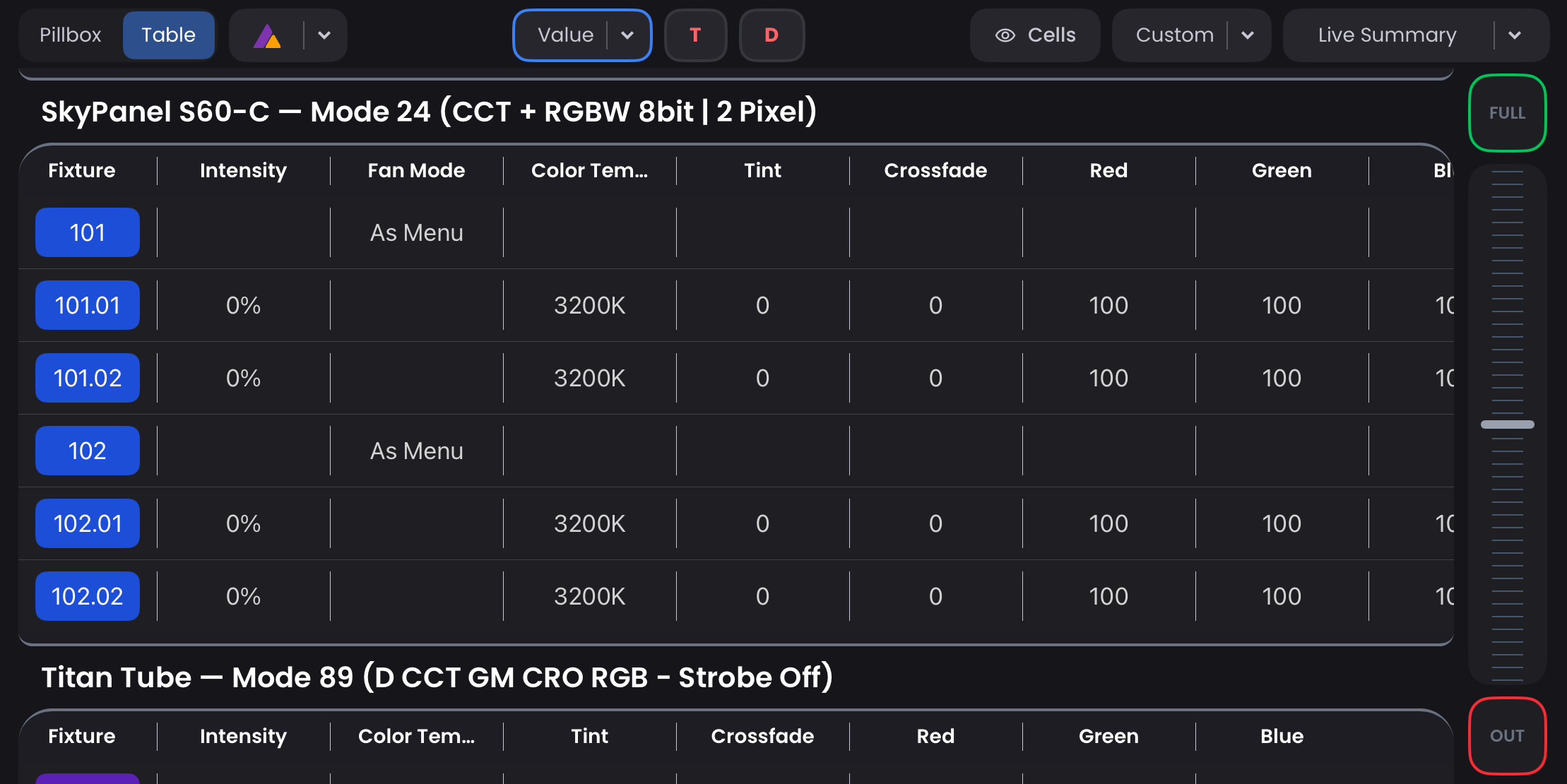Open the Value dropdown arrow
The width and height of the screenshot is (1567, 784).
point(627,35)
